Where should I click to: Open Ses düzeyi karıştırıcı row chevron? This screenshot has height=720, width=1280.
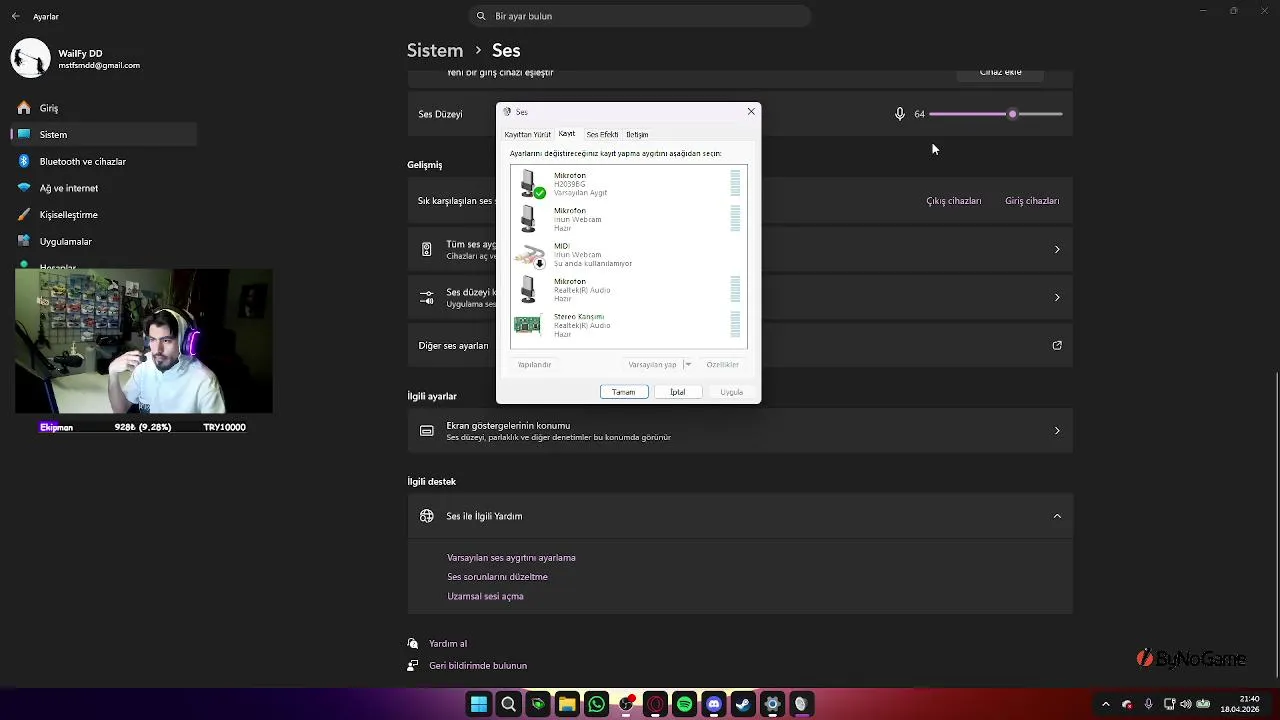[x=1057, y=297]
